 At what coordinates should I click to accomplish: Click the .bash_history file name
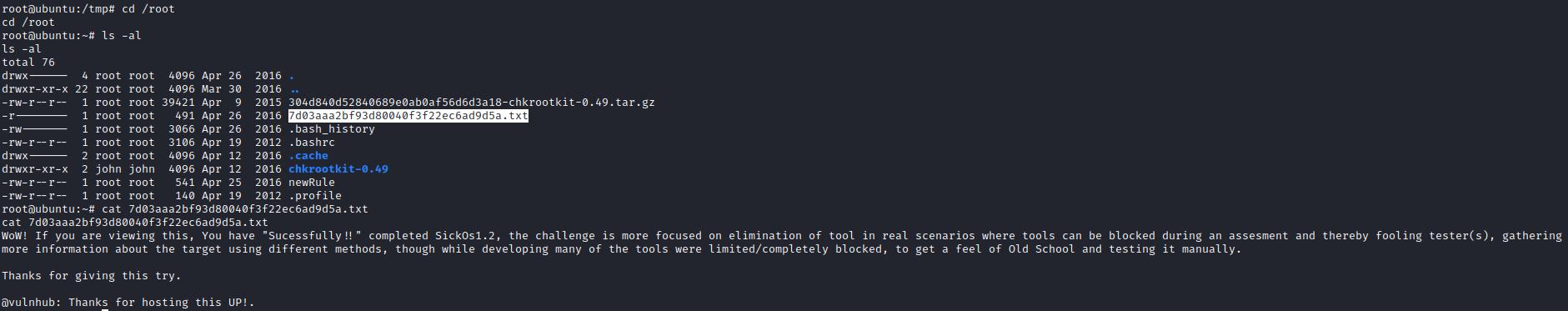point(332,129)
